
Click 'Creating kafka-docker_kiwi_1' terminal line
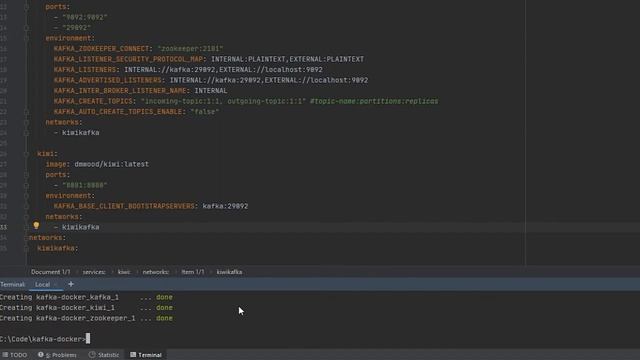click(57, 308)
